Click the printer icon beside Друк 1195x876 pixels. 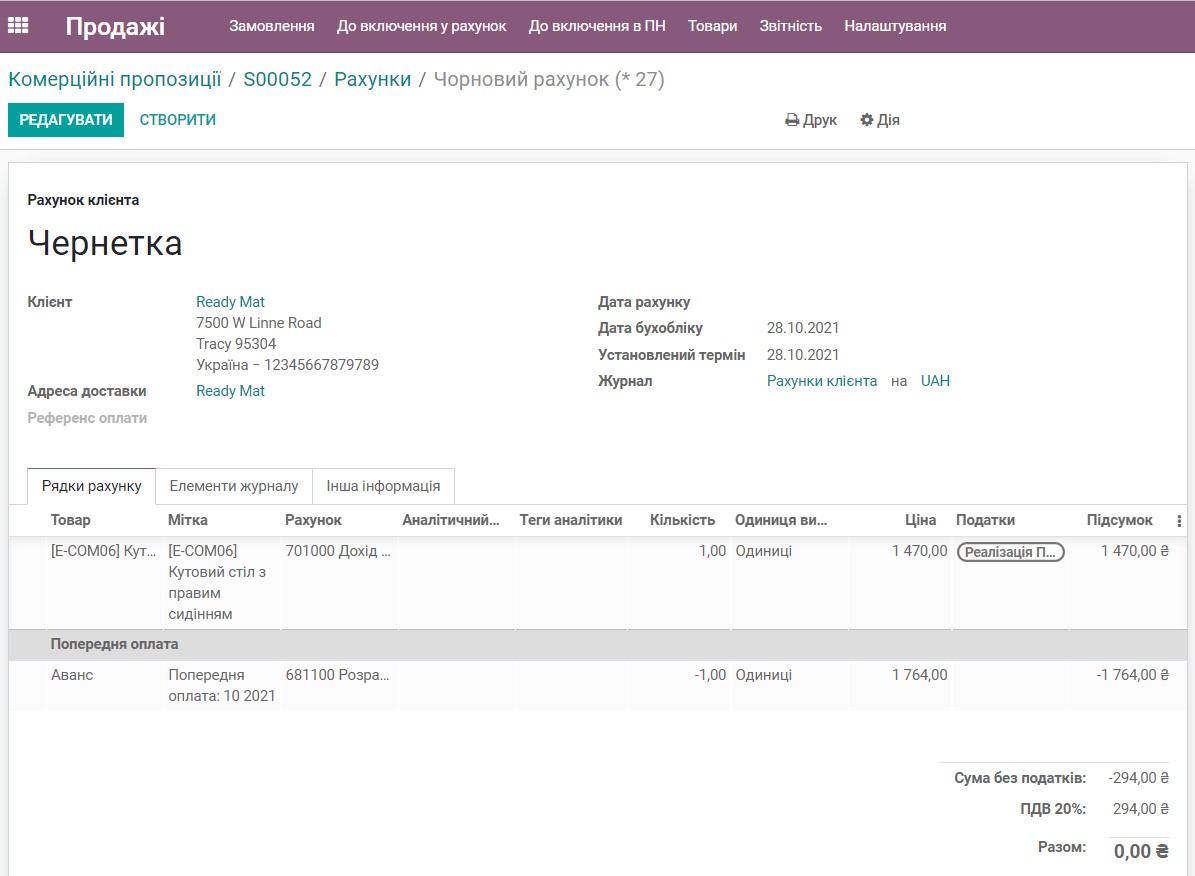[790, 119]
